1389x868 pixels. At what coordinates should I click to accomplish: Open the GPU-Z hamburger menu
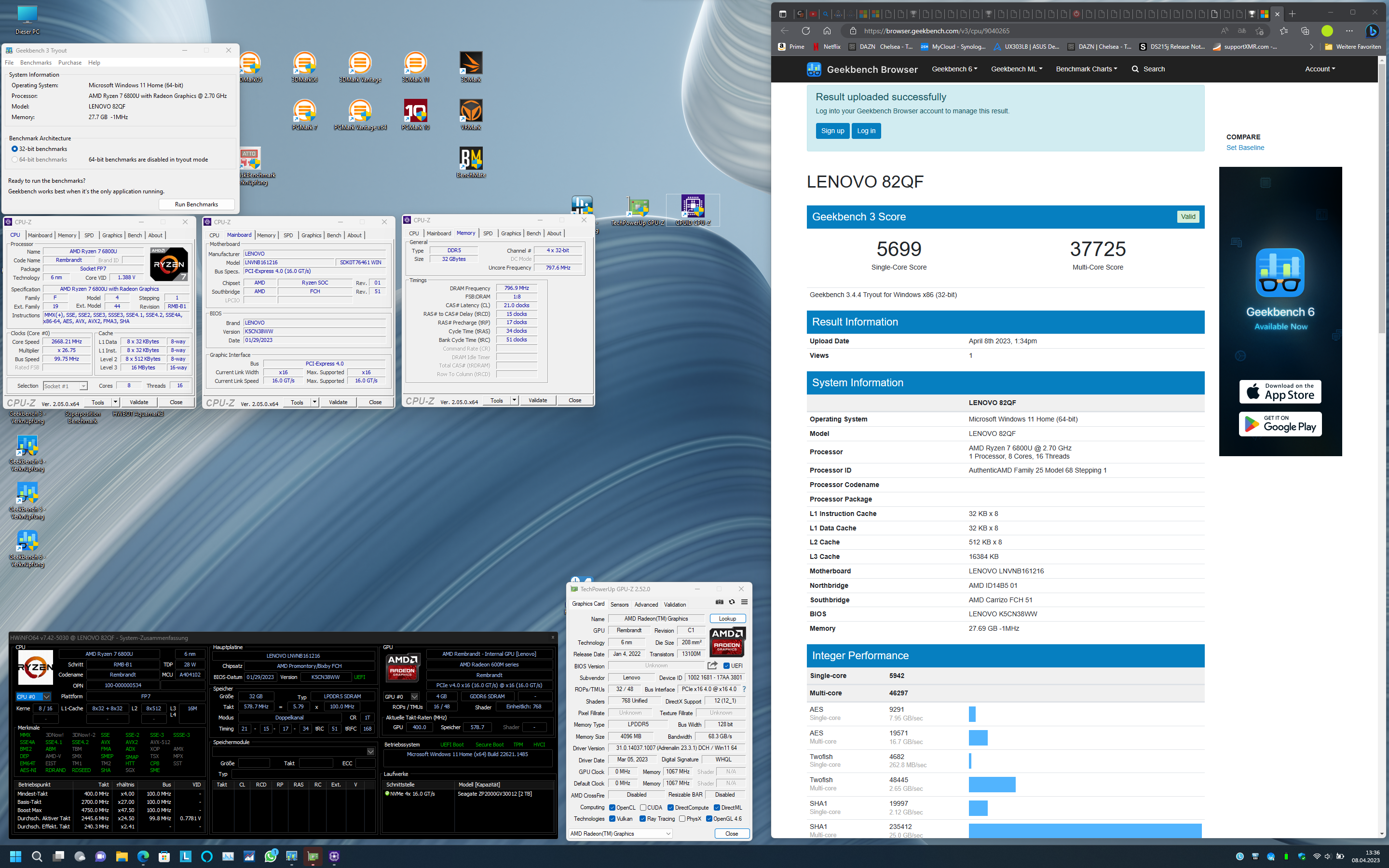(745, 602)
